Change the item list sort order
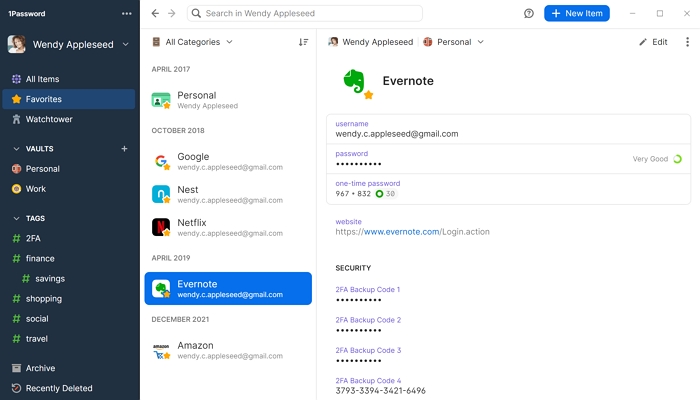Viewport: 700px width, 400px height. point(304,42)
